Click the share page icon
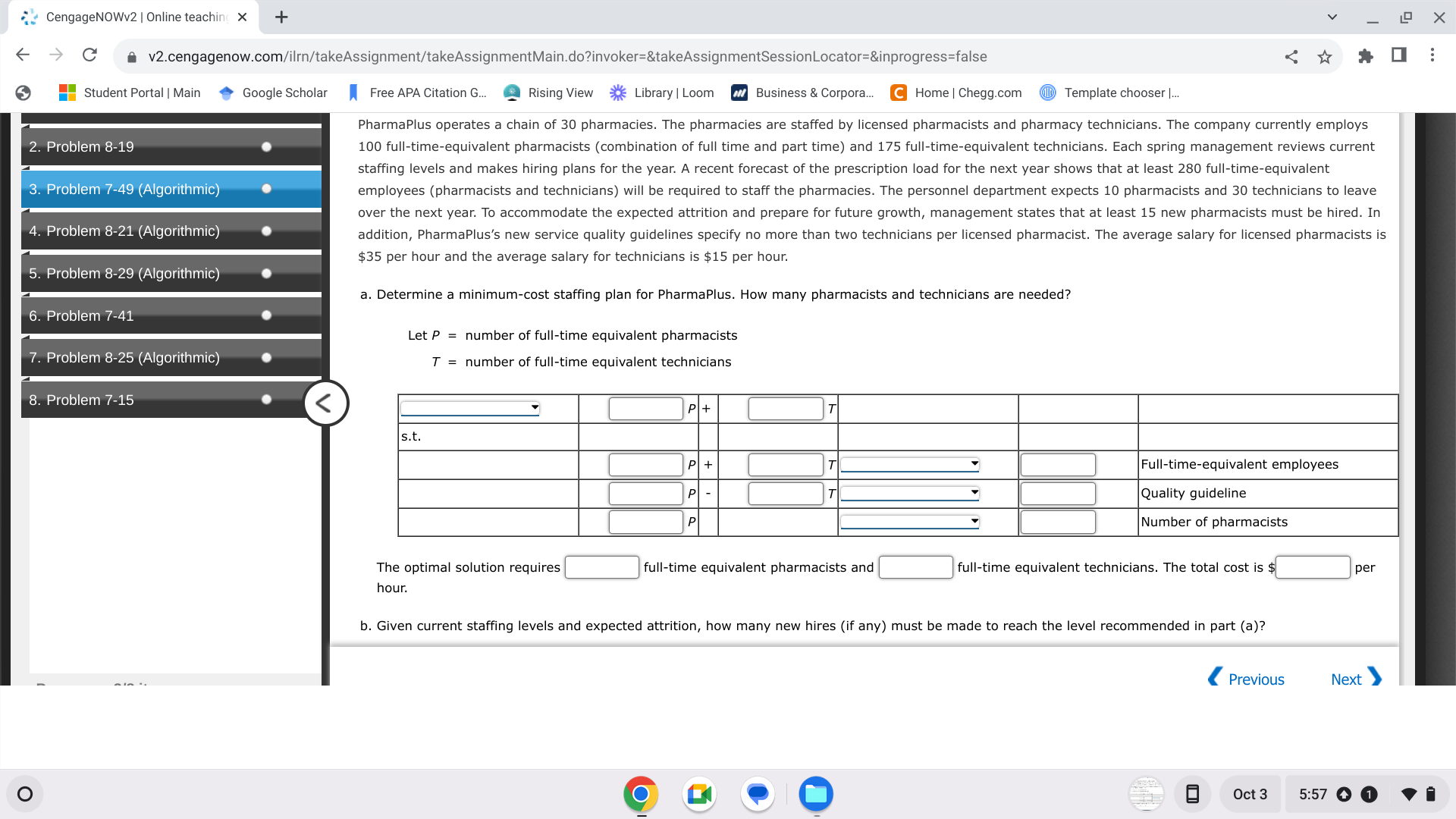The height and width of the screenshot is (819, 1456). coord(1291,56)
